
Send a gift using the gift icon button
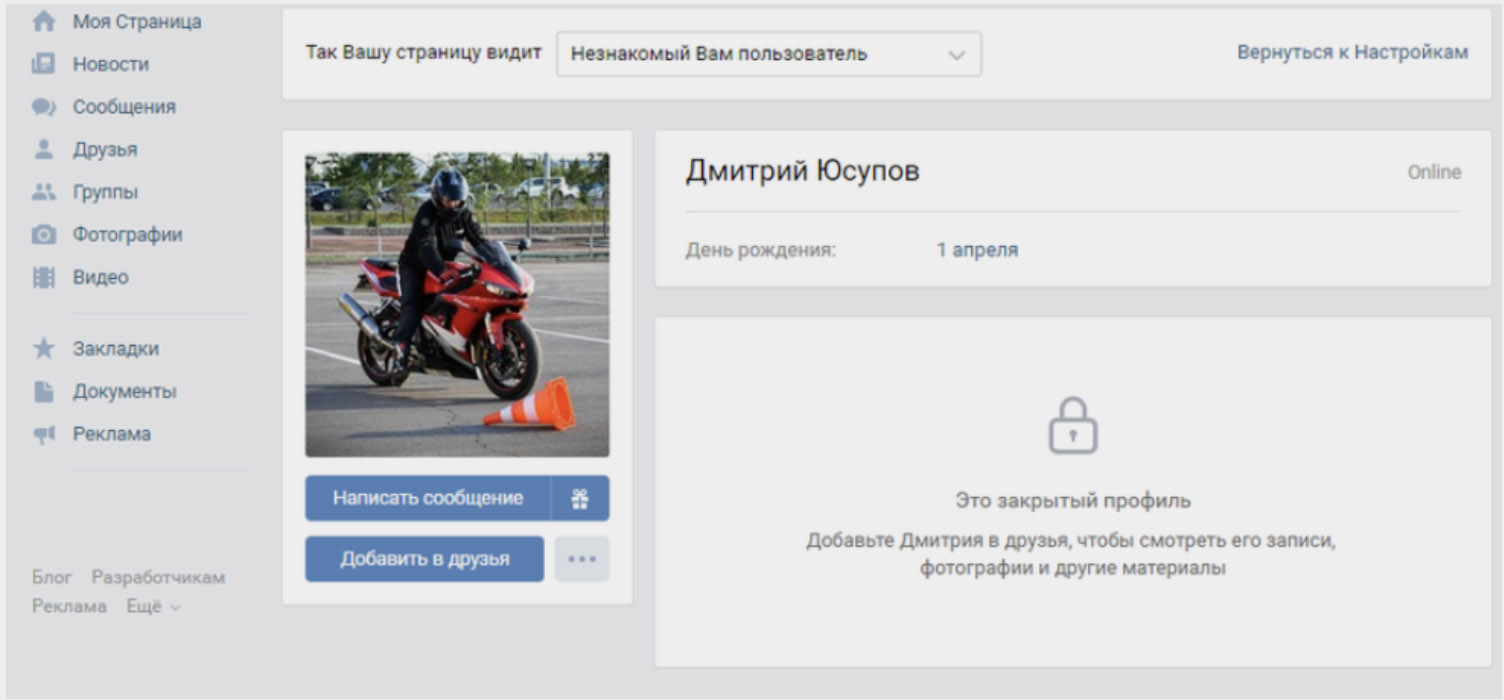[580, 498]
